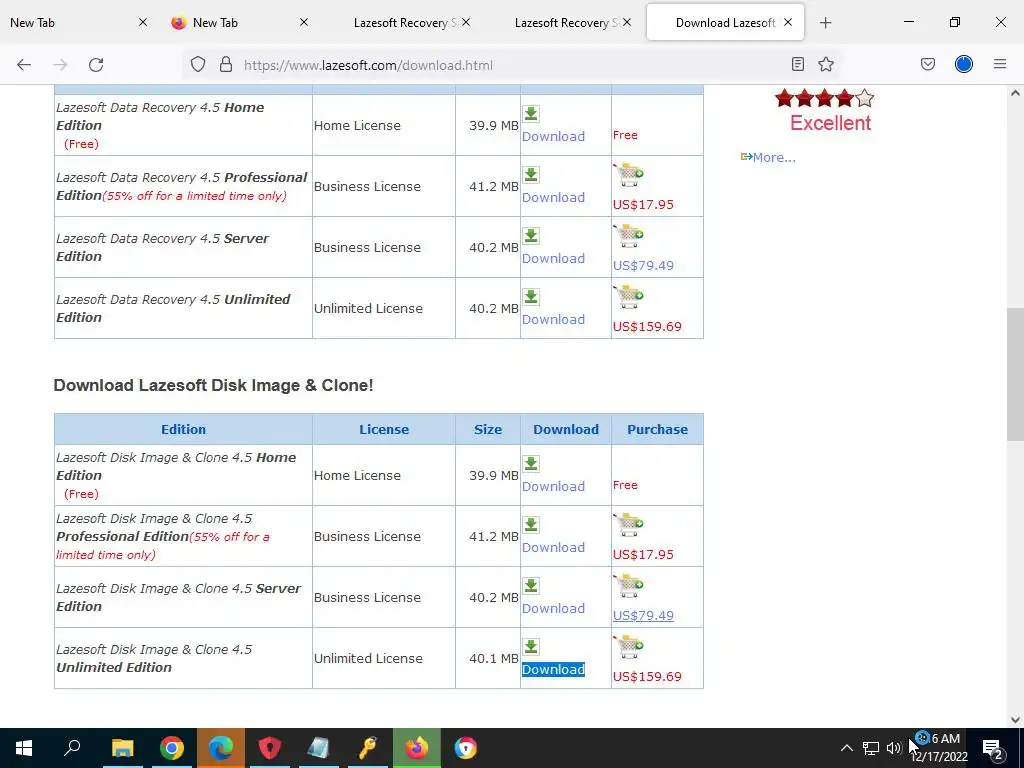
Task: Download Disk Image & Clone Server Edition link
Action: pyautogui.click(x=553, y=609)
